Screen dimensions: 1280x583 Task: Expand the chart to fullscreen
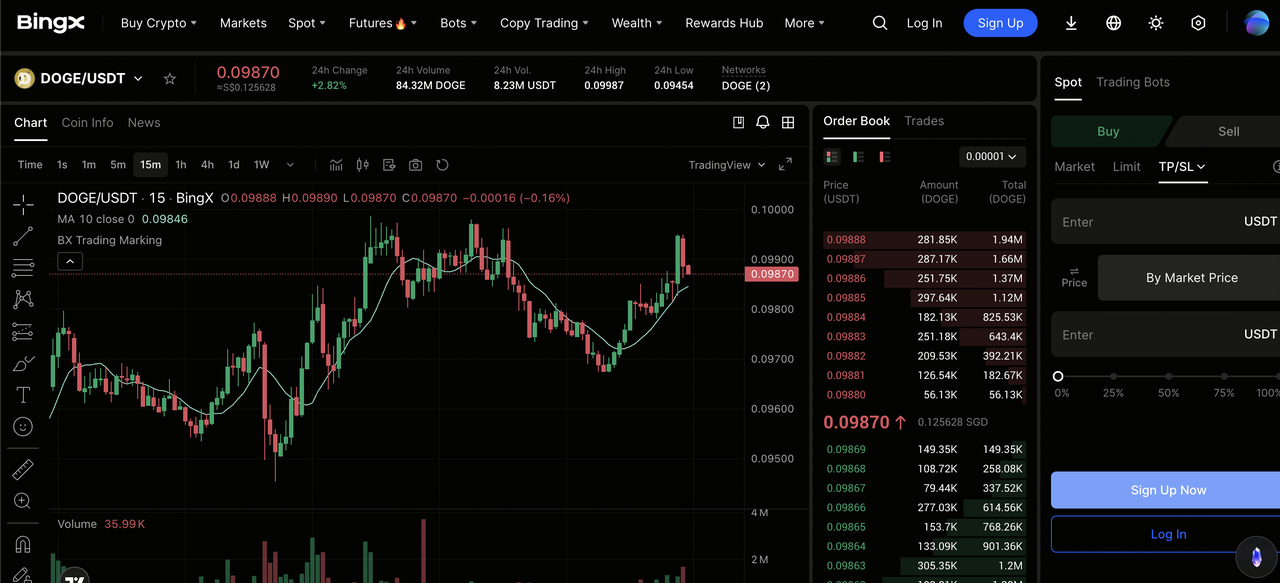(785, 165)
